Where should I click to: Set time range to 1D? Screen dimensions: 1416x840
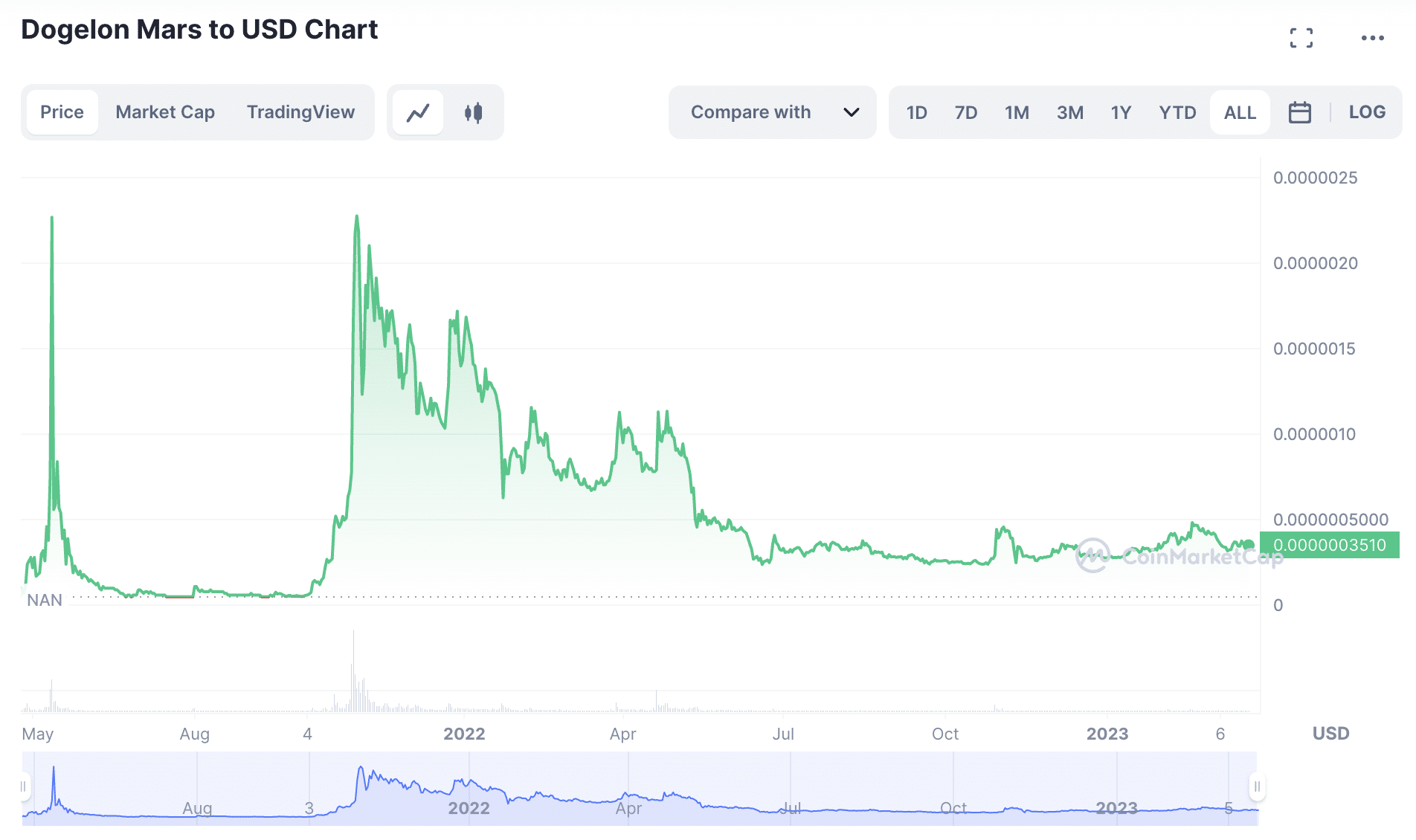pyautogui.click(x=916, y=113)
